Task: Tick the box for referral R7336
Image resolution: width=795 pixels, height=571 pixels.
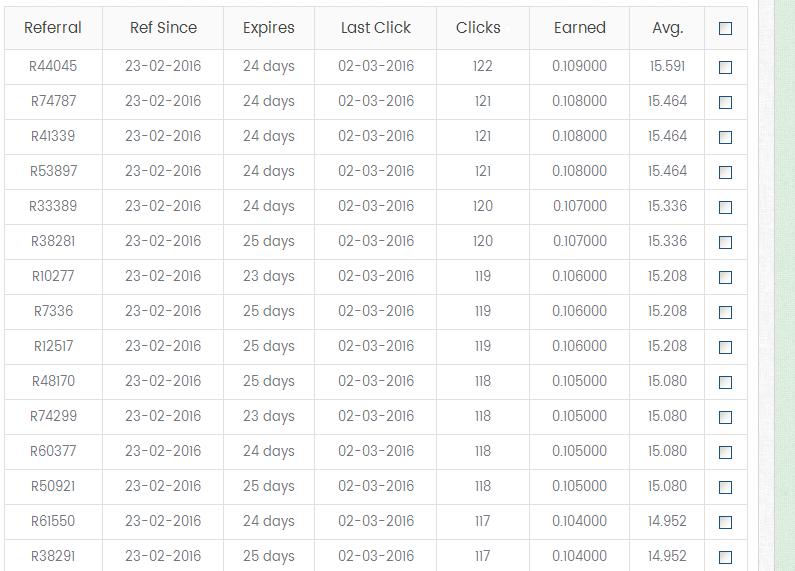Action: 726,312
